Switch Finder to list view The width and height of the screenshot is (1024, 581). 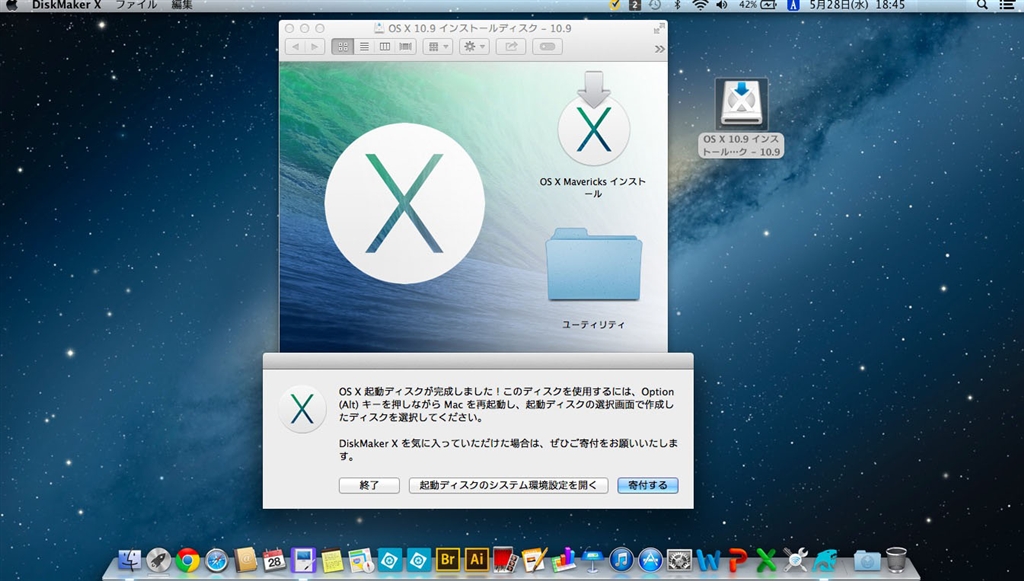click(364, 47)
